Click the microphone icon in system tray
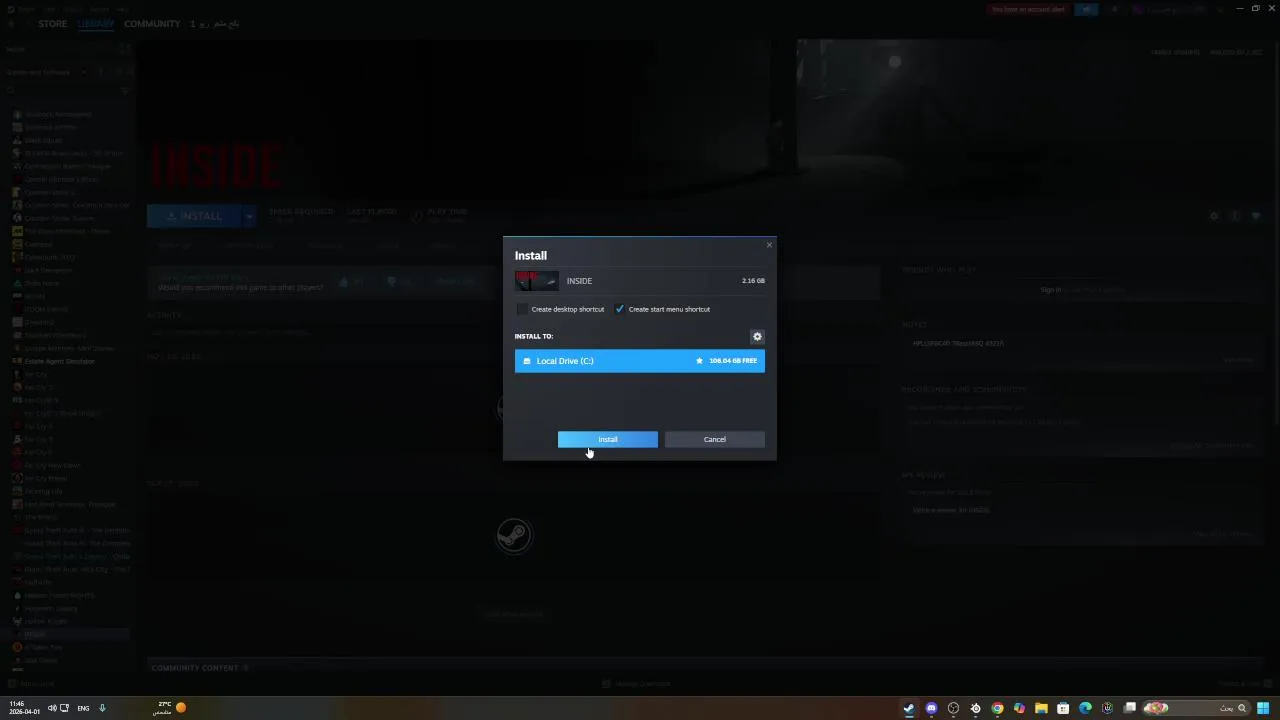Viewport: 1280px width, 720px height. pos(102,708)
